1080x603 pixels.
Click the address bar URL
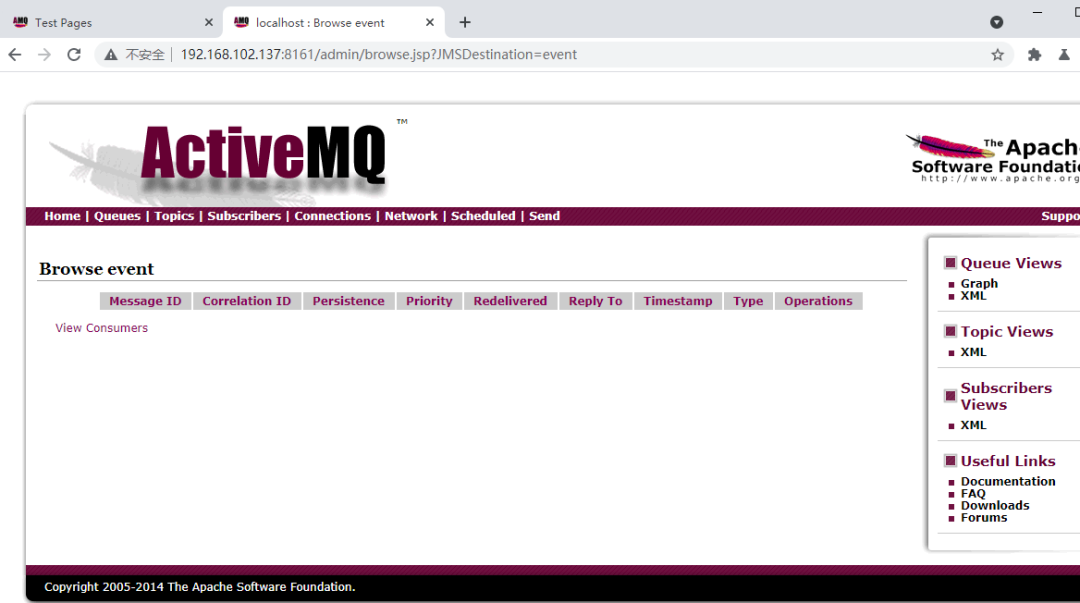tap(378, 54)
